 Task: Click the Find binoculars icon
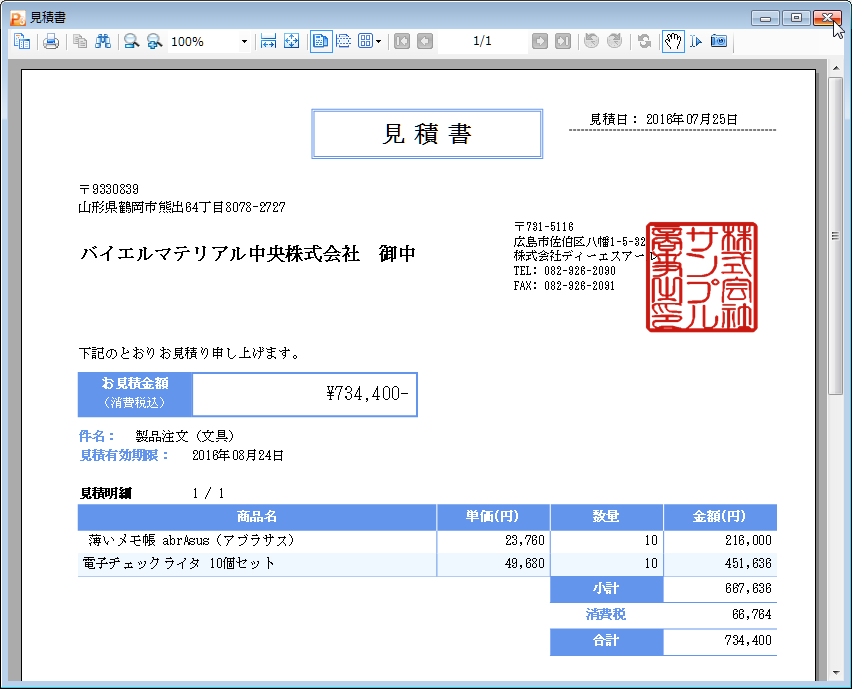(103, 42)
